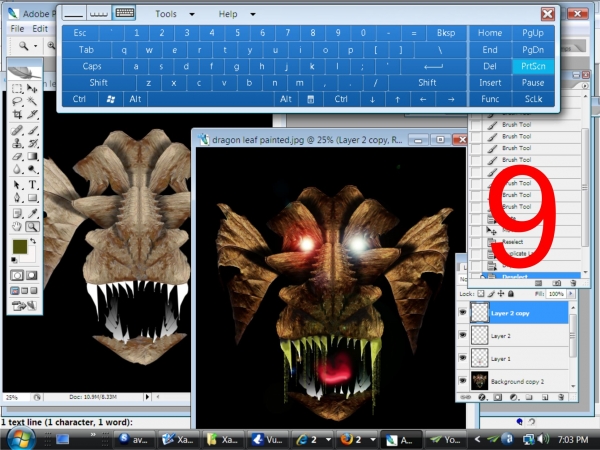This screenshot has height=450, width=600.
Task: Reset to default foreground and background colors
Action: tap(14, 260)
